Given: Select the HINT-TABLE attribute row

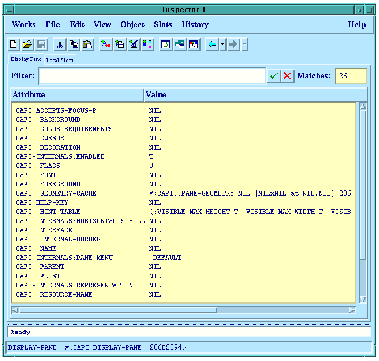Looking at the screenshot, I should point(184,212).
